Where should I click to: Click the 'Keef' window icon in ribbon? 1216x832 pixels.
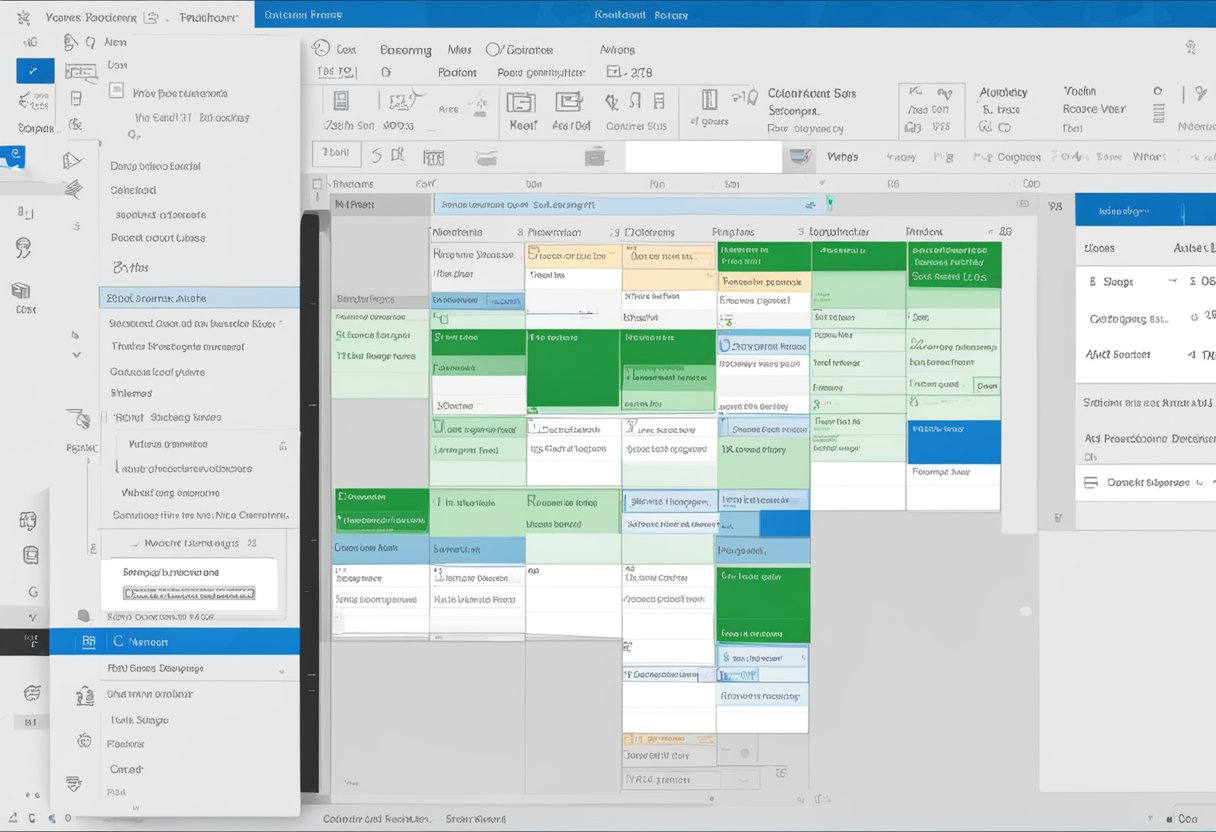point(519,102)
